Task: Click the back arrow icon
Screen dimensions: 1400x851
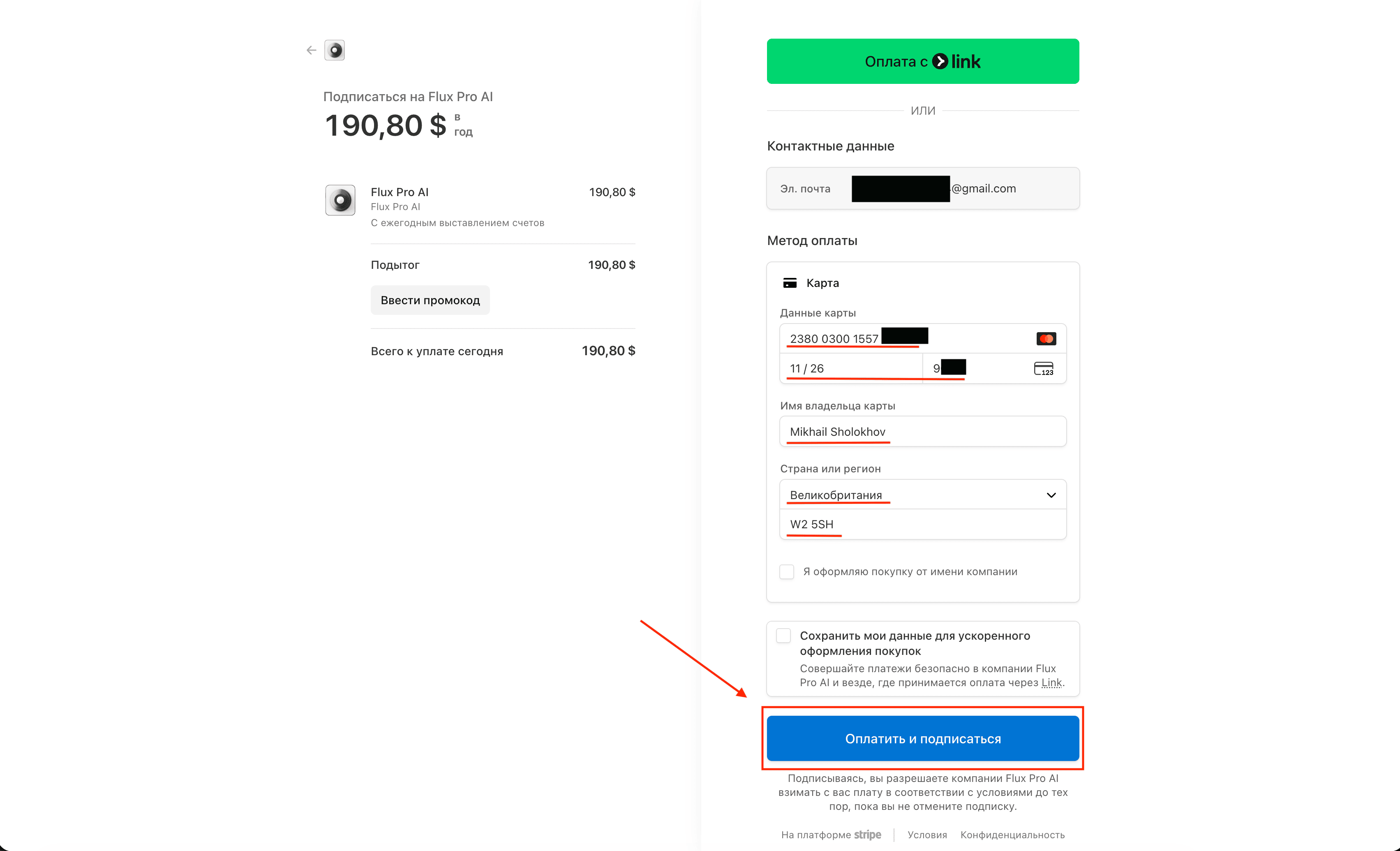Action: pyautogui.click(x=311, y=51)
